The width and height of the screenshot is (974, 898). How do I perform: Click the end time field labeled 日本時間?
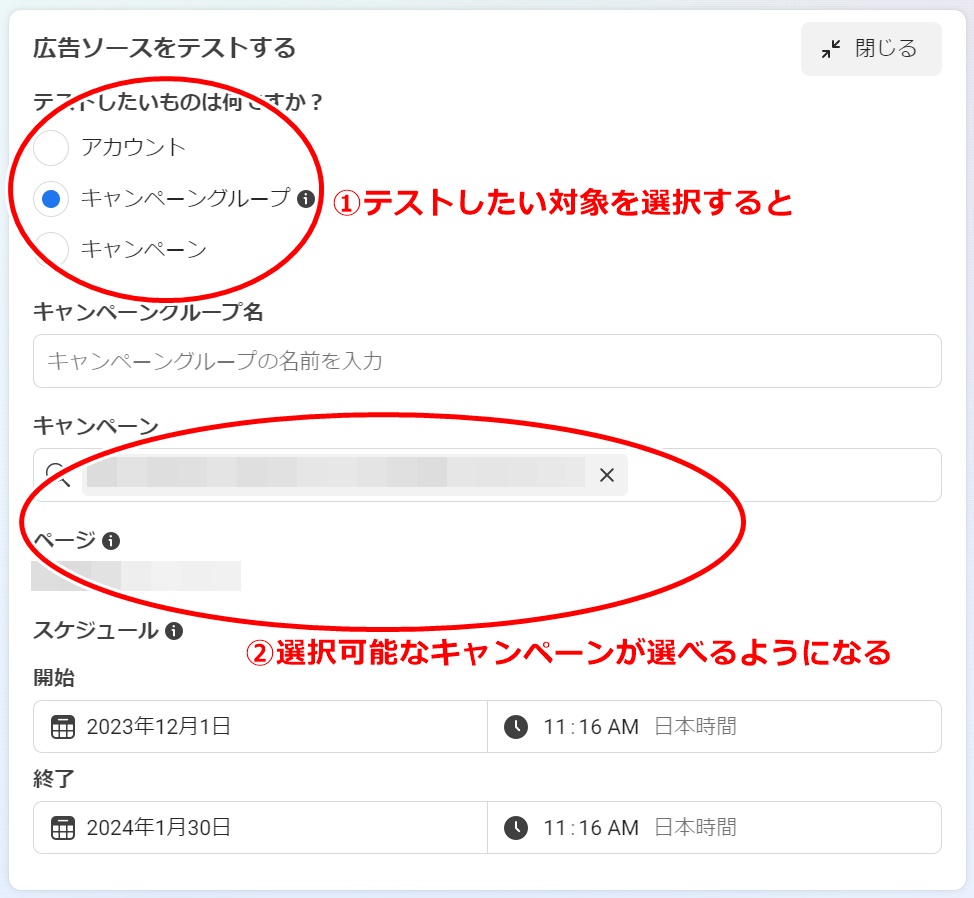click(700, 827)
